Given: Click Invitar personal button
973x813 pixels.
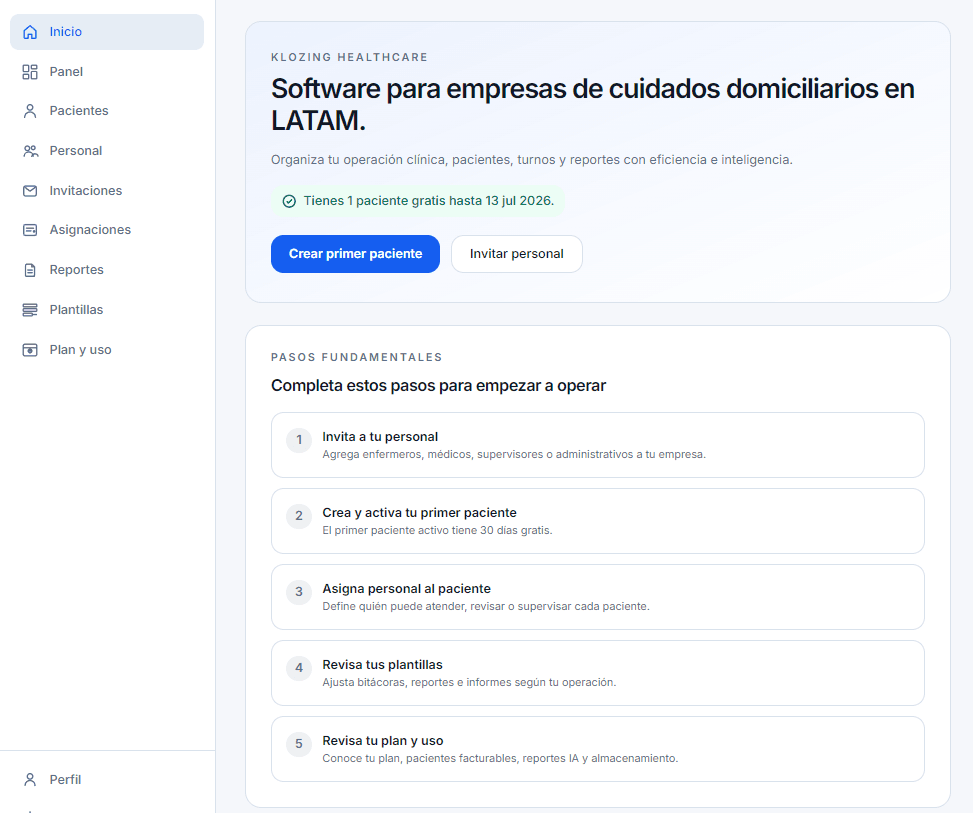Looking at the screenshot, I should pyautogui.click(x=516, y=254).
